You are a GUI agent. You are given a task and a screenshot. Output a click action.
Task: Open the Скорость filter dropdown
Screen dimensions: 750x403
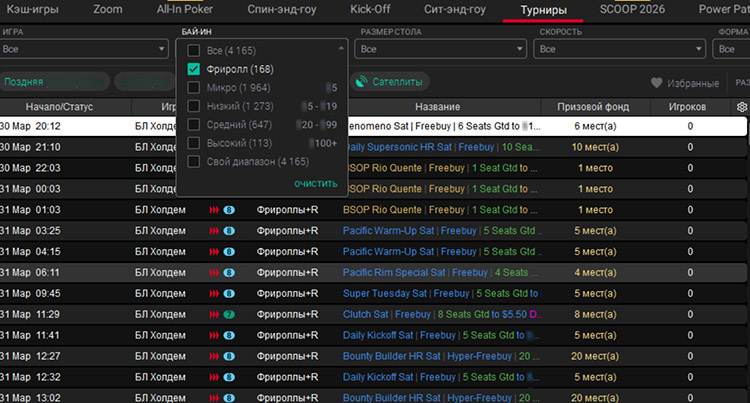[x=620, y=49]
